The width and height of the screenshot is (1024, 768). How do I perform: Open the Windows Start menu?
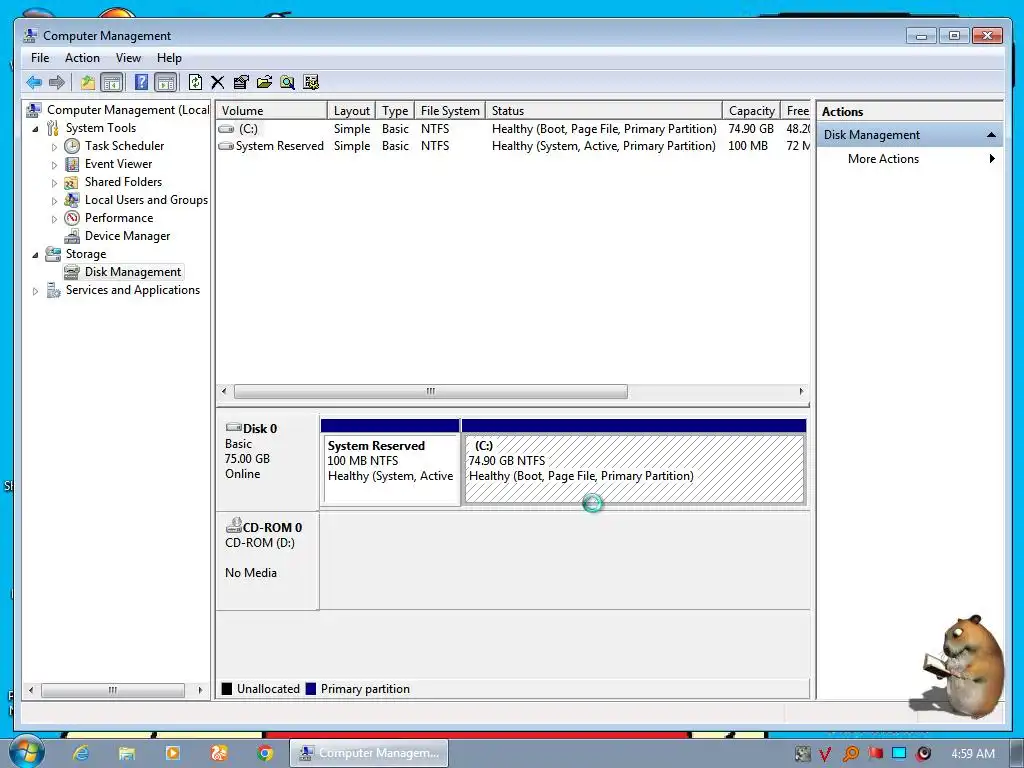pyautogui.click(x=26, y=752)
